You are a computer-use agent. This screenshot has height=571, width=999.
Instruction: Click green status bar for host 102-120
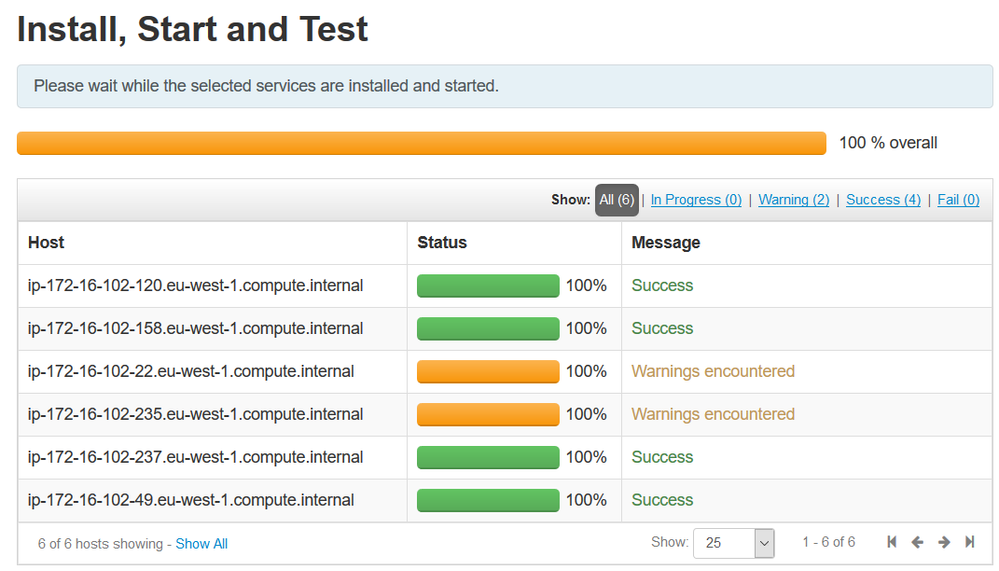click(x=488, y=285)
